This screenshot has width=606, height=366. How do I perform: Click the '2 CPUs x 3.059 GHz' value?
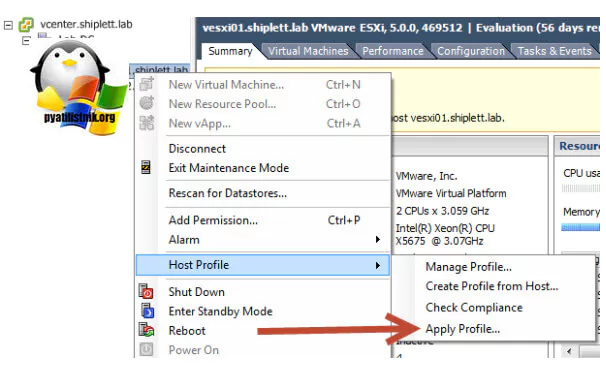(x=443, y=211)
